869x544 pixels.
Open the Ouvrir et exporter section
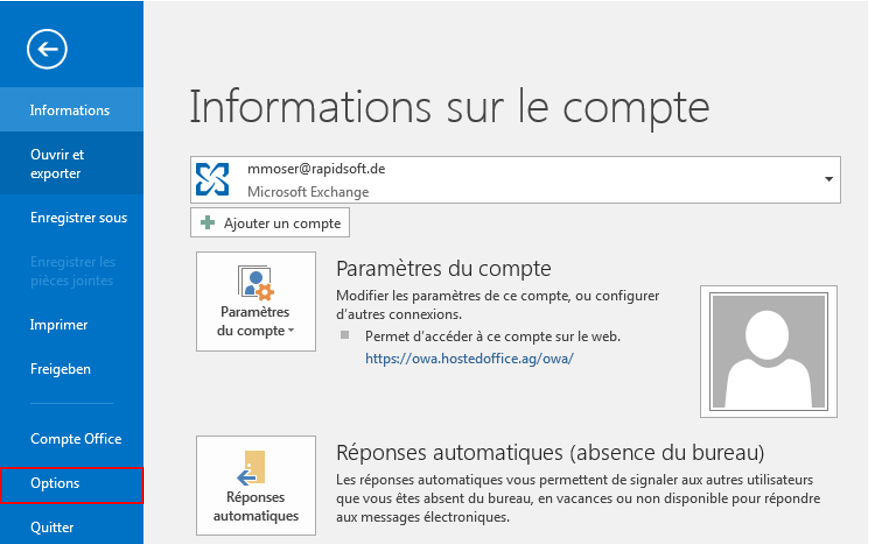(x=71, y=163)
